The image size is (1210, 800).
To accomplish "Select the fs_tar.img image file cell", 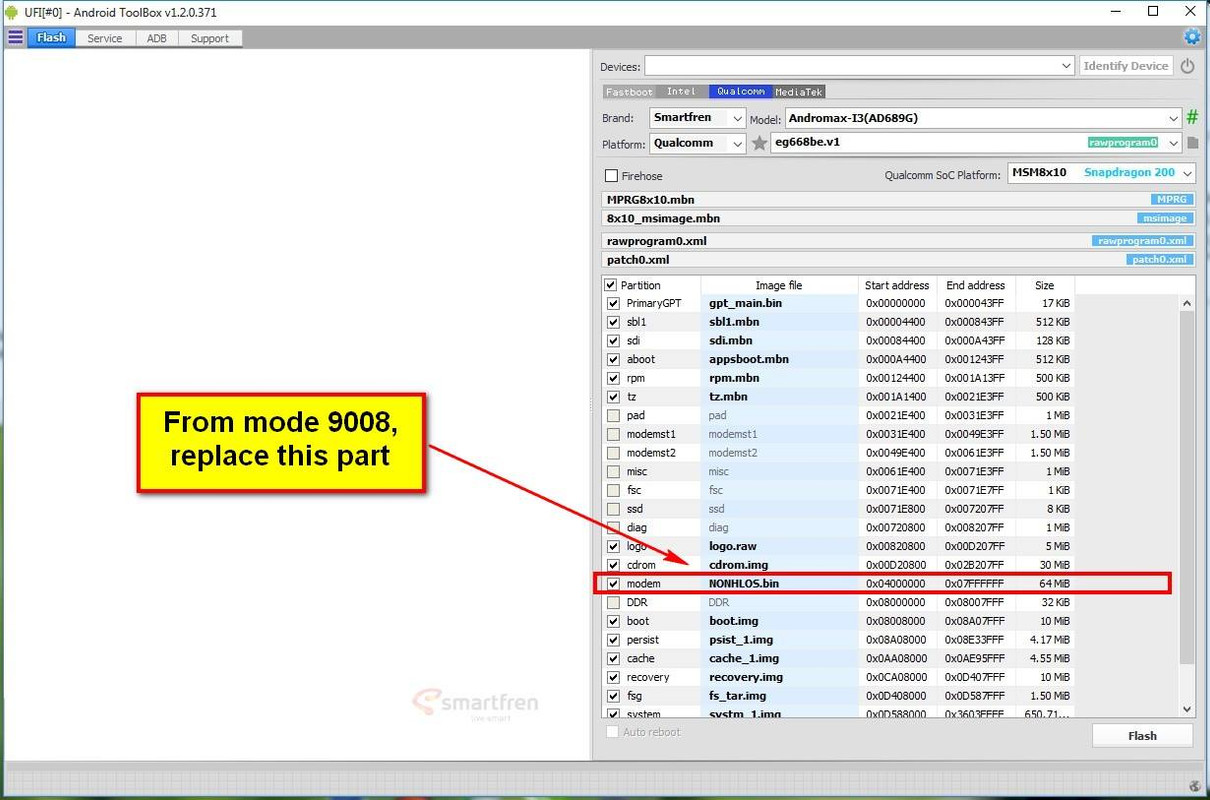I will (x=779, y=696).
